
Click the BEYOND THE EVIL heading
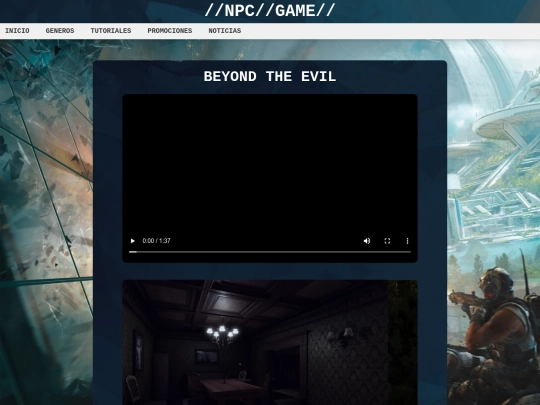[270, 76]
